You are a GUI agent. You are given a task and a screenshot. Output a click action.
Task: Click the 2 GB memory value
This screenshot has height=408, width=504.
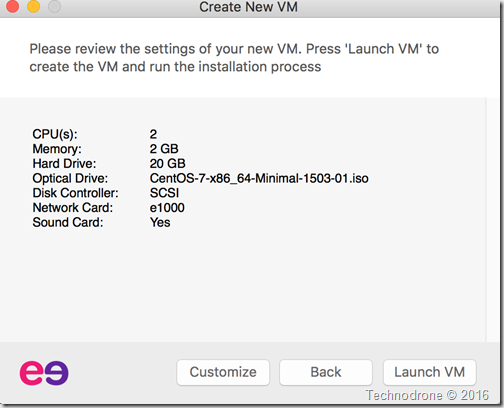(164, 149)
